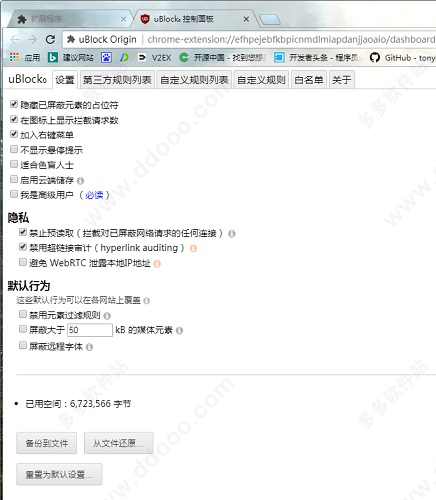The width and height of the screenshot is (436, 500).
Task: Select the 扩展程序 browser tab
Action: click(70, 19)
